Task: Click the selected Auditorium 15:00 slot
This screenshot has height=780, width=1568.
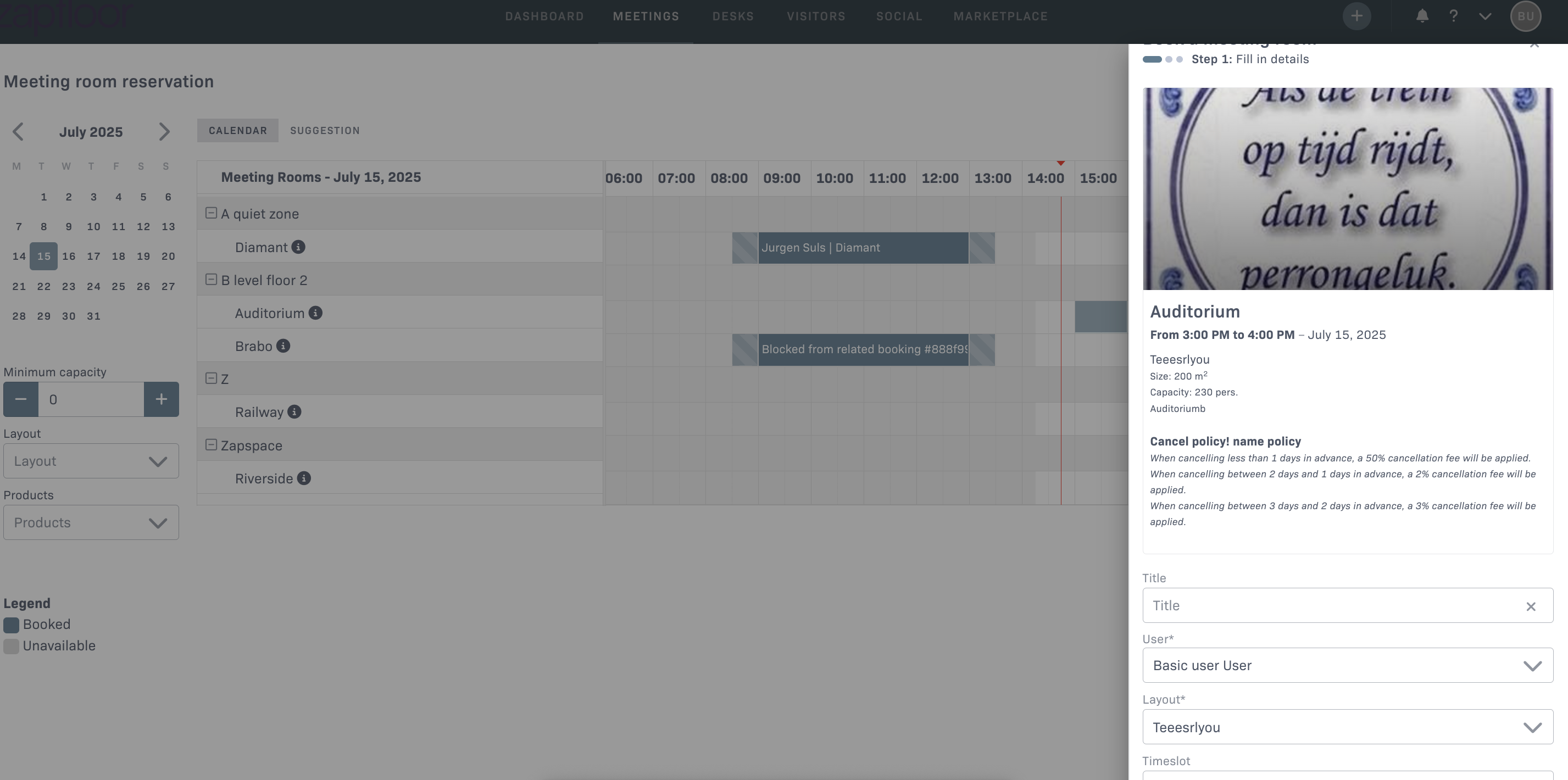Action: click(1100, 316)
